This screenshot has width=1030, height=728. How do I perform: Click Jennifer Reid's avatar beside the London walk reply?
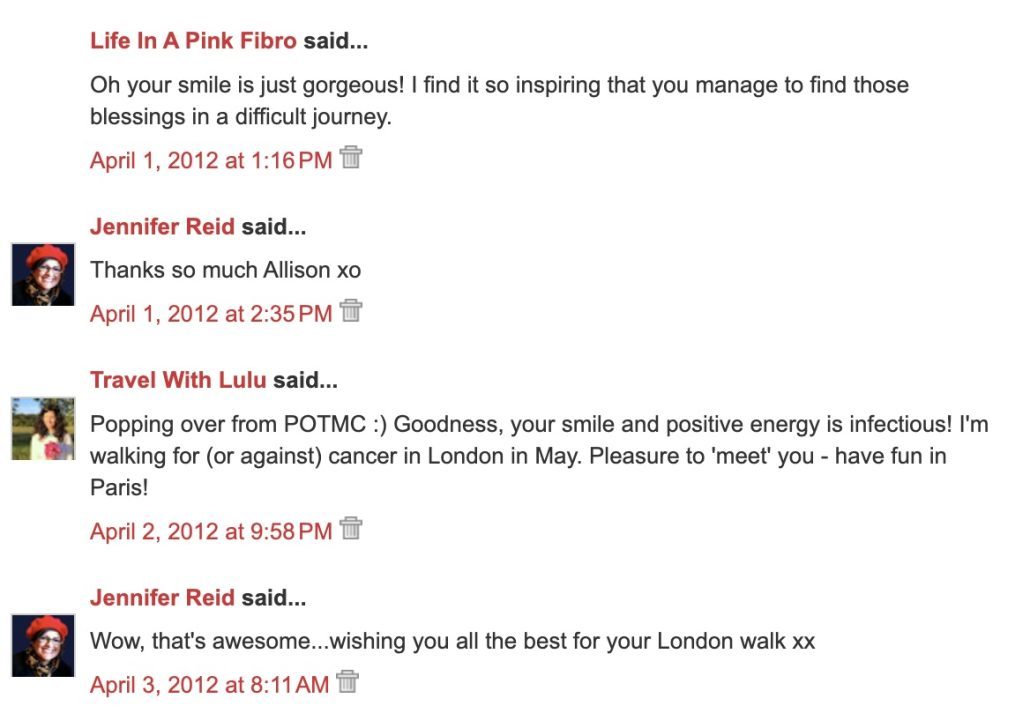click(43, 645)
